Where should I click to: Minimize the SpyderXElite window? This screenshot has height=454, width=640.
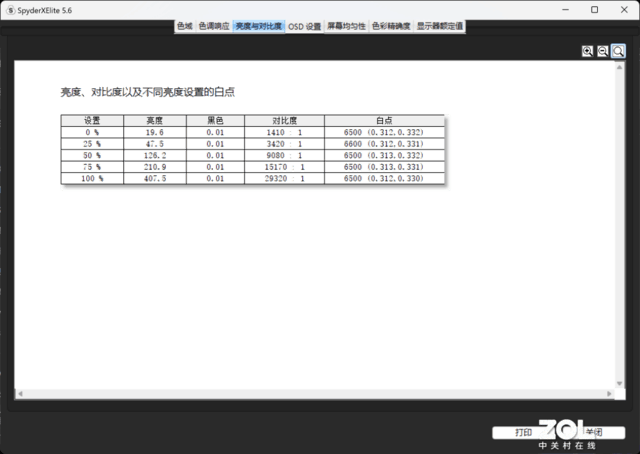coord(565,10)
